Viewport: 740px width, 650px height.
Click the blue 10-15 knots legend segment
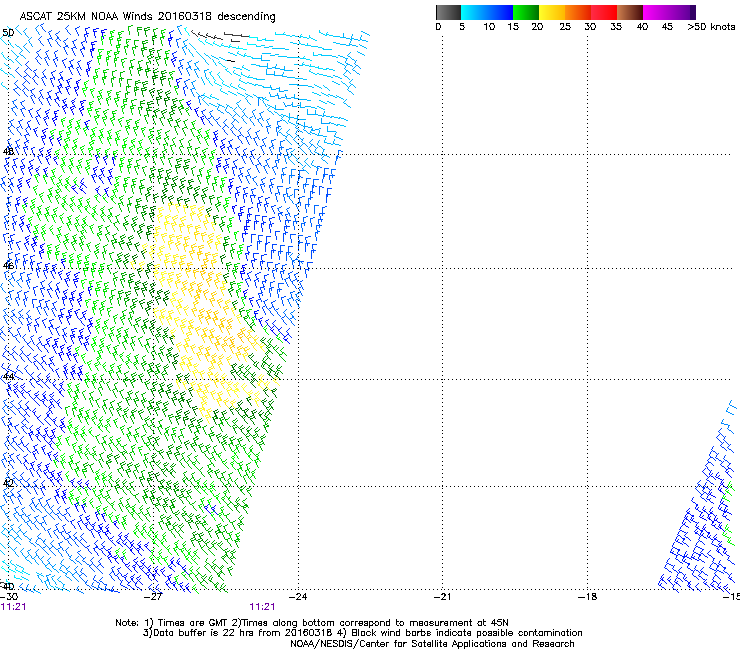tap(500, 12)
